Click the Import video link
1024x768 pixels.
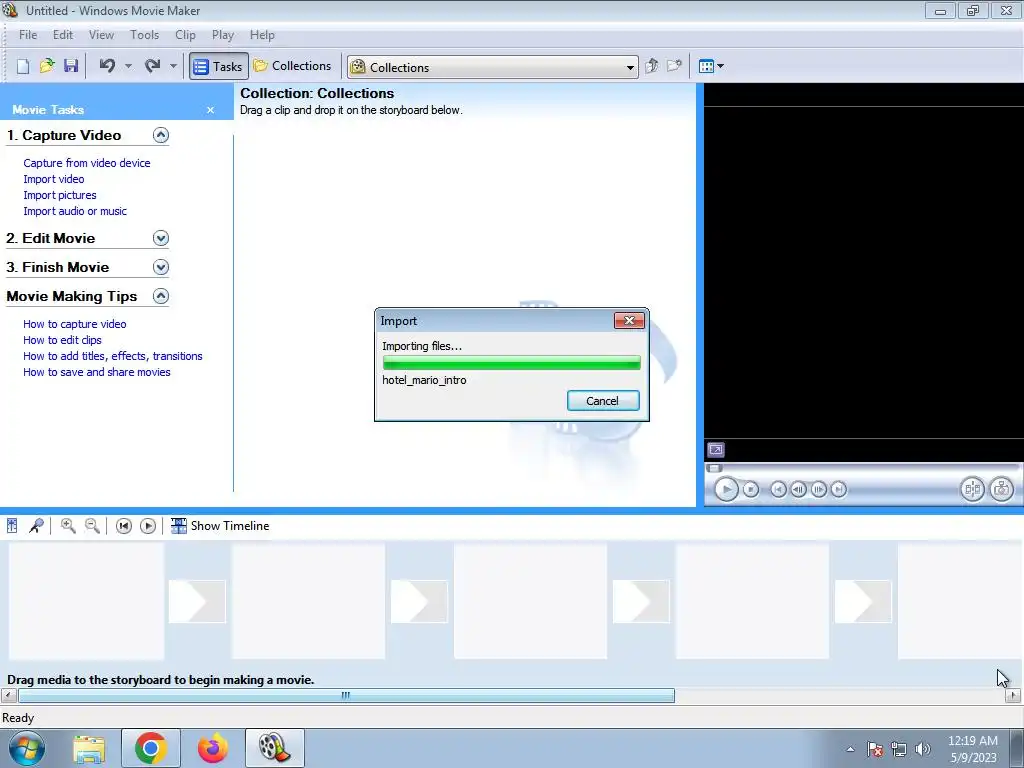(54, 179)
